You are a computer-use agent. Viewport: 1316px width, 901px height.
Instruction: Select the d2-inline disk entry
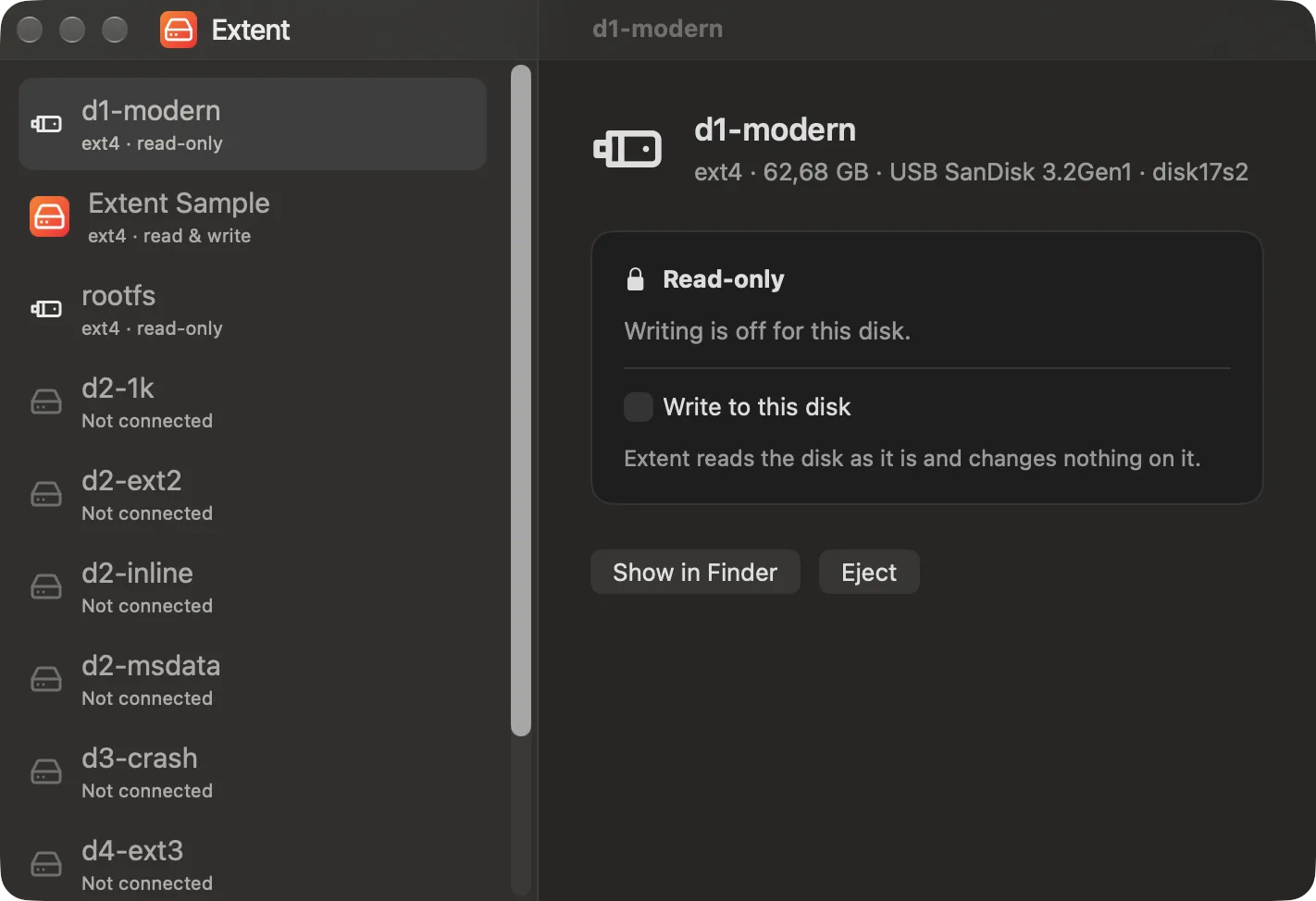click(253, 586)
